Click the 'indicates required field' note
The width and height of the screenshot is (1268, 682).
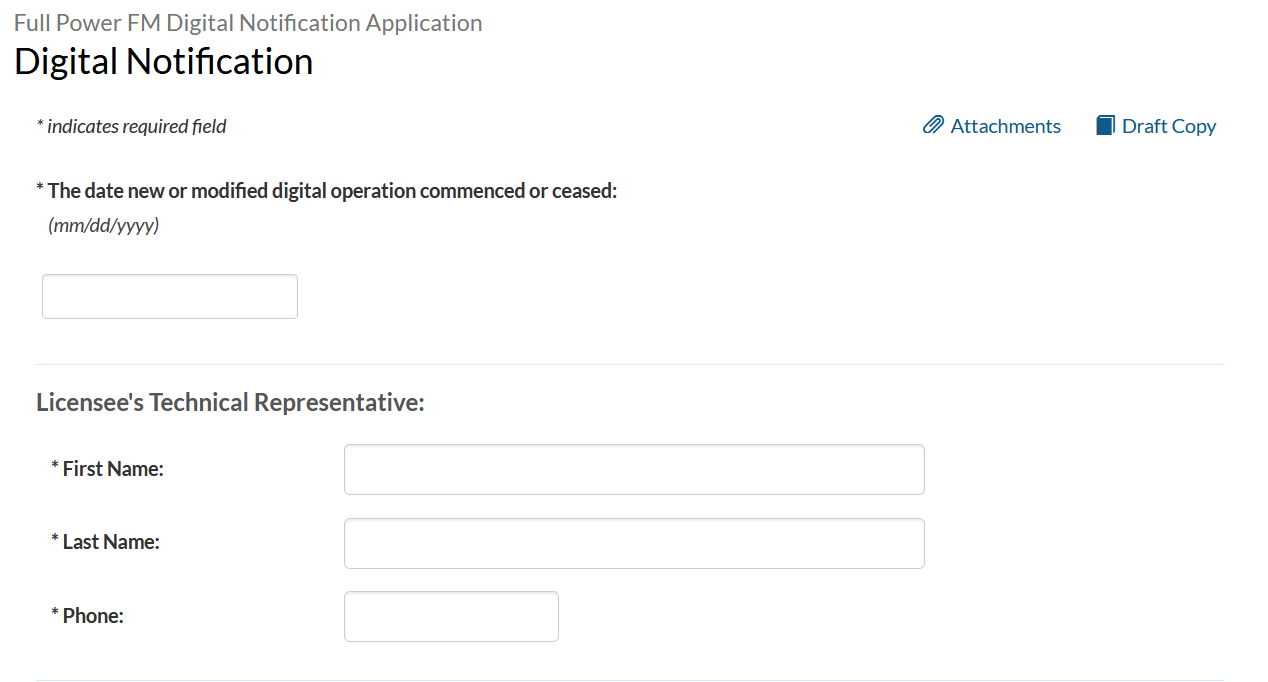136,127
